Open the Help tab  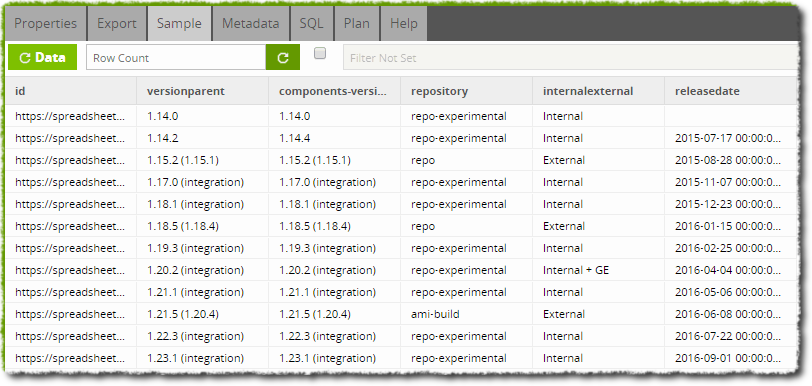tap(403, 24)
